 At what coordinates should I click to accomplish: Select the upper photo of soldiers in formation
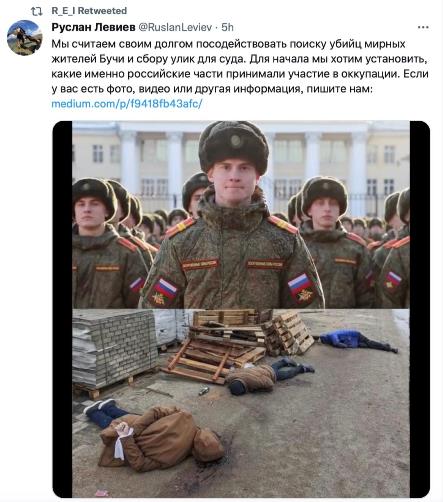pos(241,215)
